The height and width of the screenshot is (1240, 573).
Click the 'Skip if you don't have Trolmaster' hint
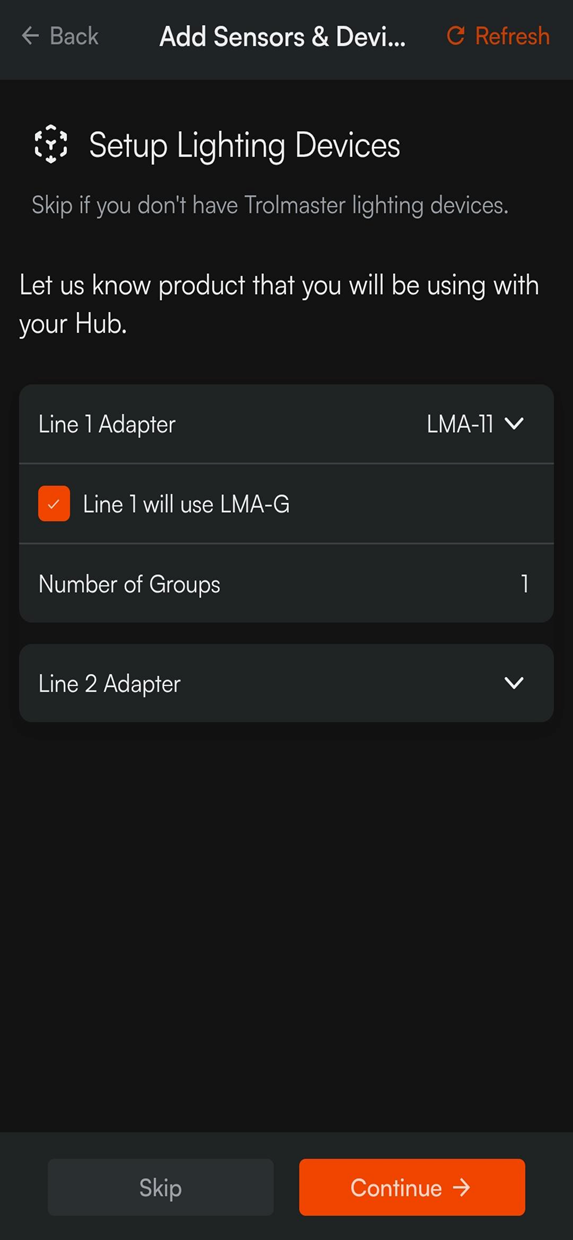270,206
